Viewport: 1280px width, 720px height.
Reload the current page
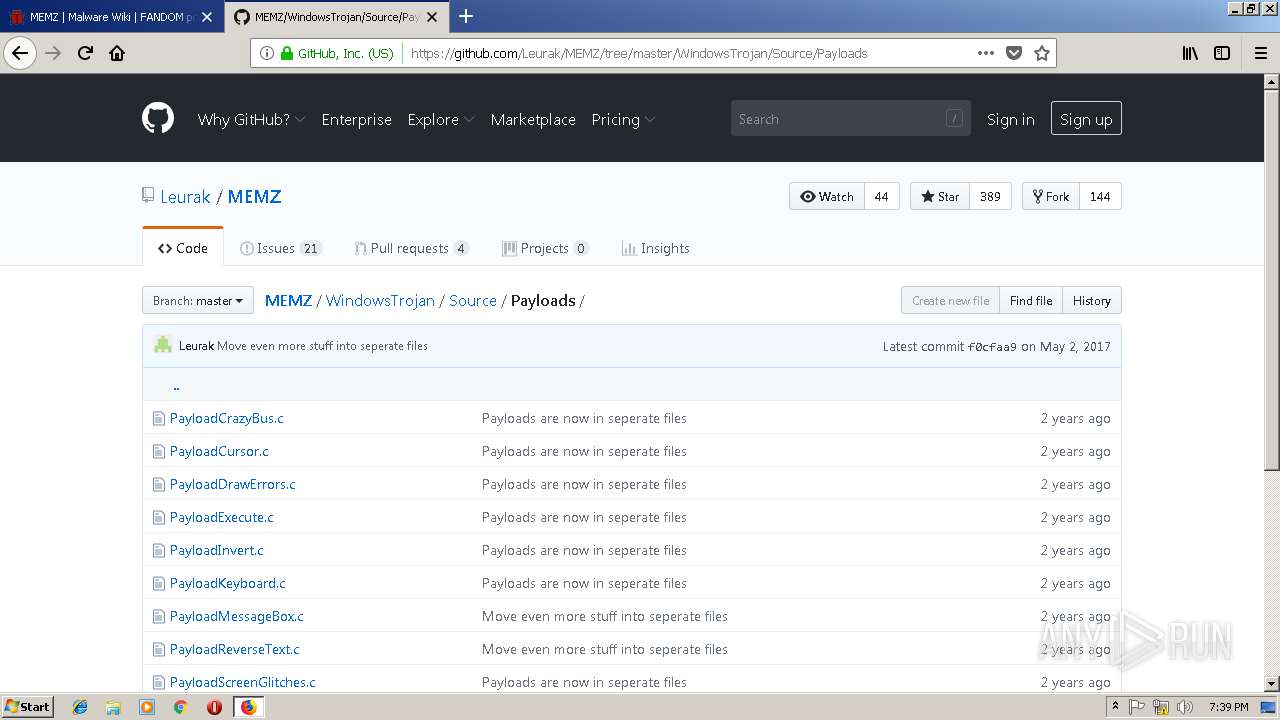(x=85, y=53)
